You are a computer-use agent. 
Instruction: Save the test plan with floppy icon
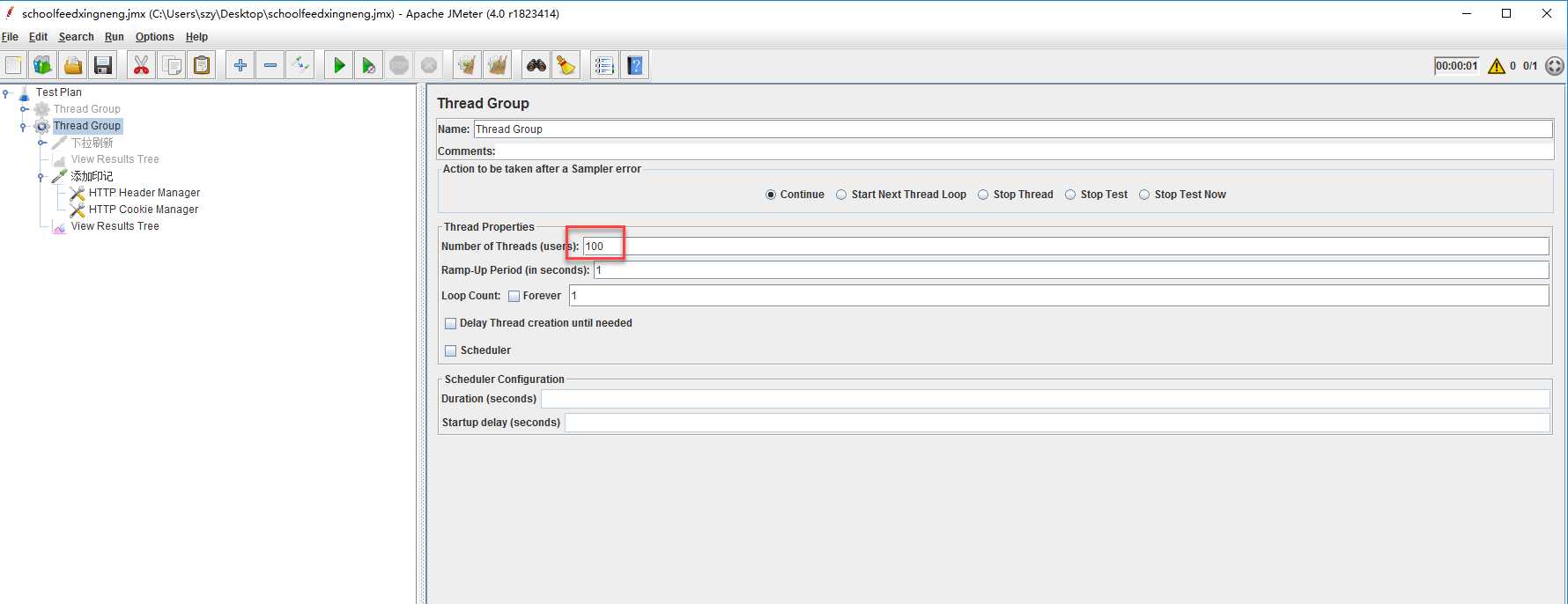(x=103, y=65)
